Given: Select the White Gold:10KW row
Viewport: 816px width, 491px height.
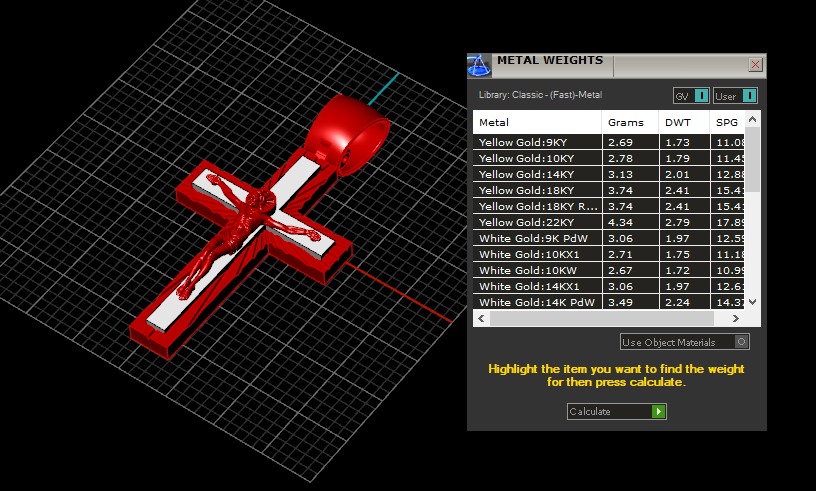Looking at the screenshot, I should [x=609, y=270].
